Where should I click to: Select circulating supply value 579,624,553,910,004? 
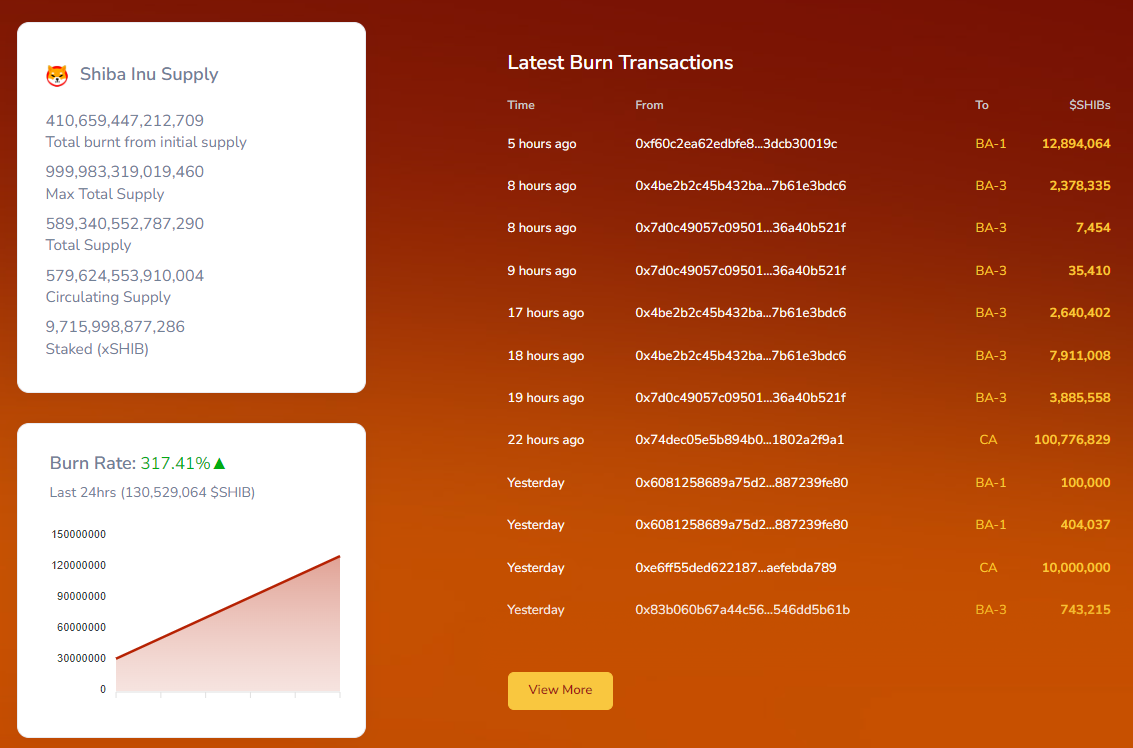(124, 275)
